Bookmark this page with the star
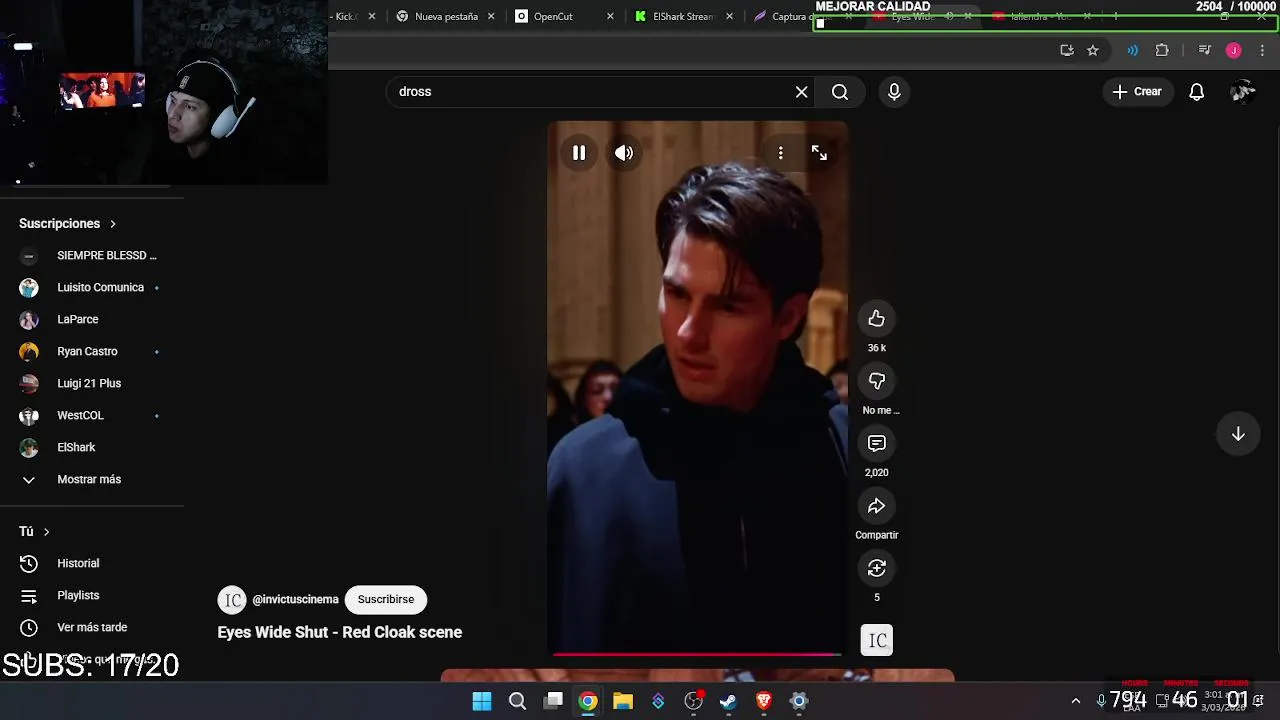 click(1093, 50)
